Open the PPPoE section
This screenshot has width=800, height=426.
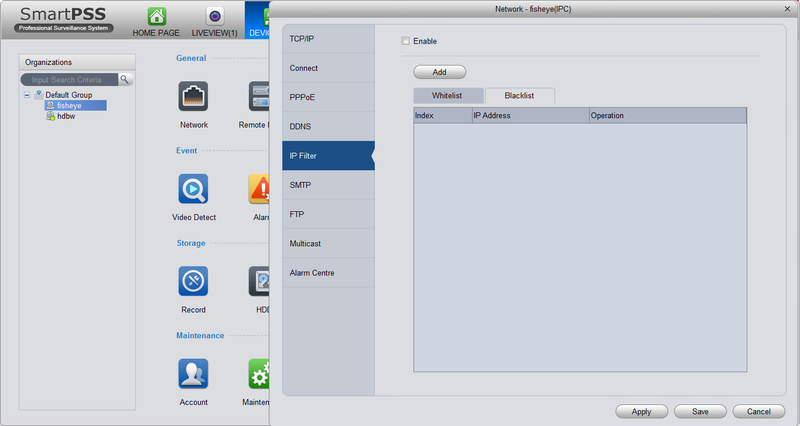(x=328, y=97)
